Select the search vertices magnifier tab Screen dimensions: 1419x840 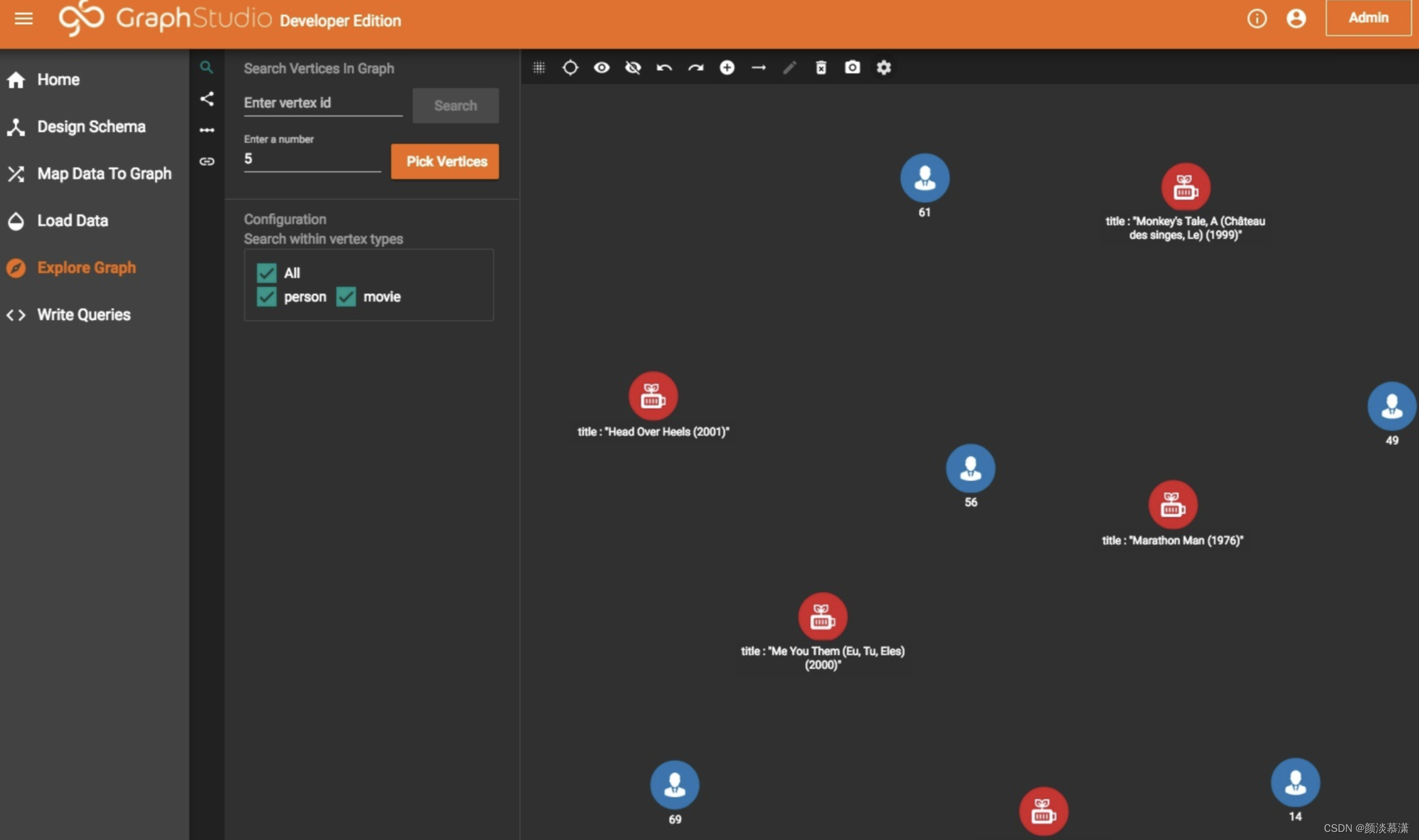click(207, 67)
